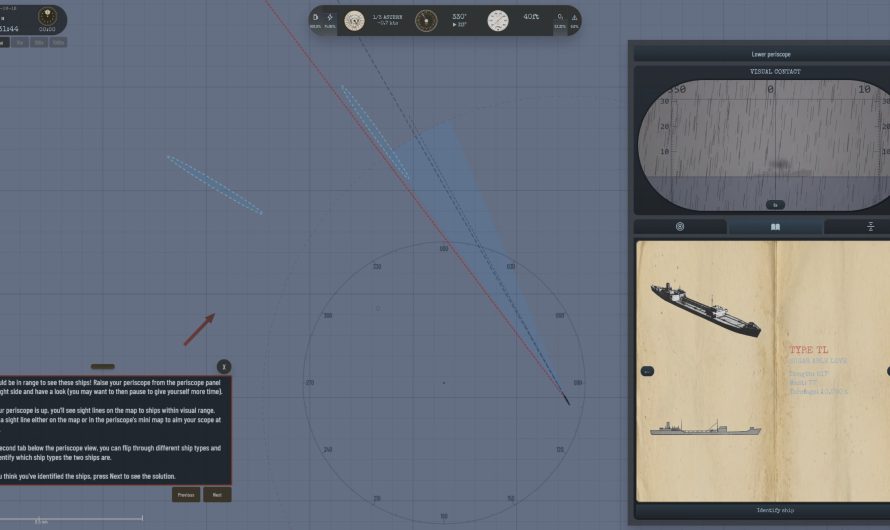Image resolution: width=890 pixels, height=530 pixels.
Task: Click the fuel level icon
Action: pyautogui.click(x=315, y=18)
